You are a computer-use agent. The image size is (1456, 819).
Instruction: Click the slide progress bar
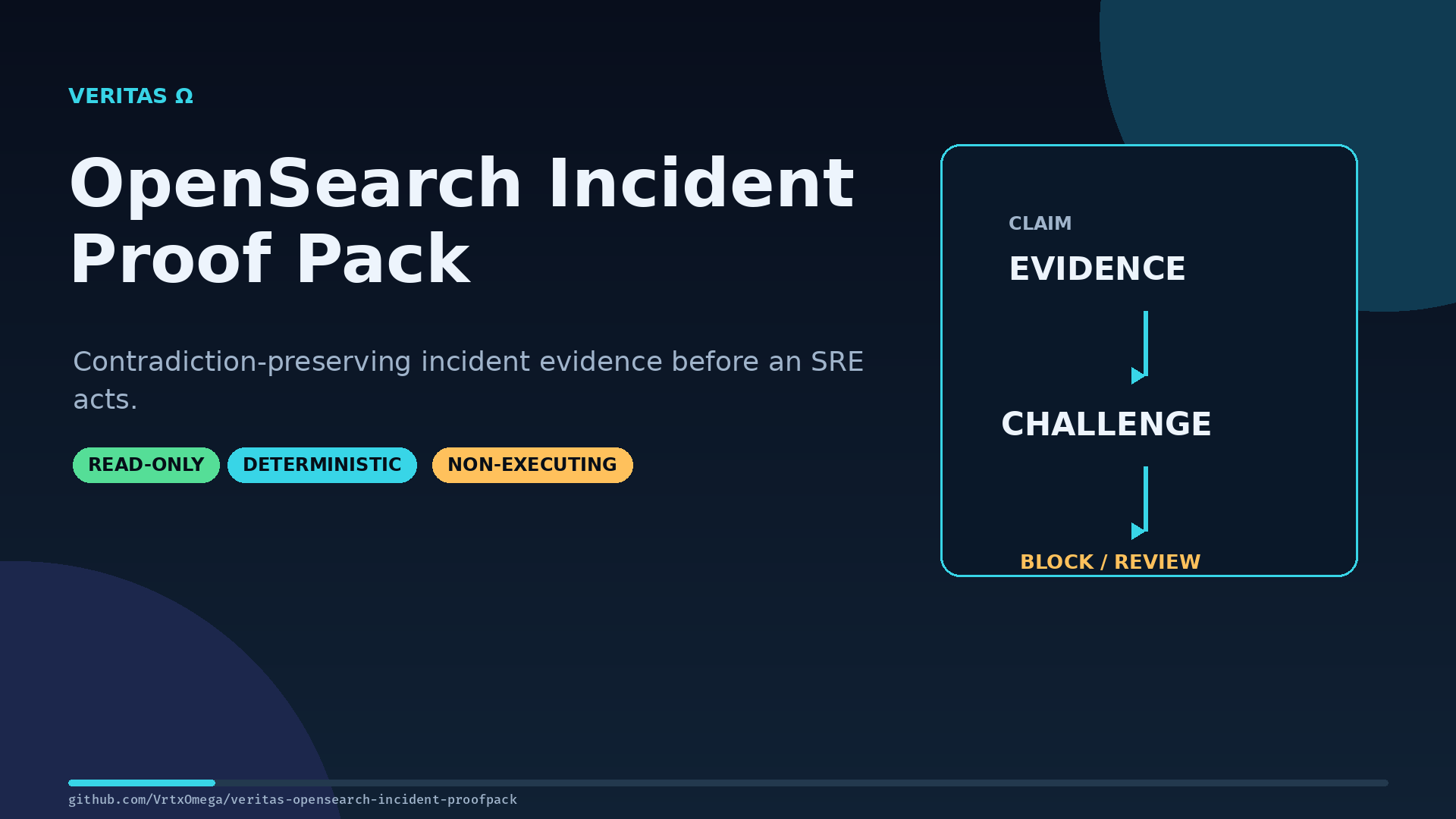[728, 783]
